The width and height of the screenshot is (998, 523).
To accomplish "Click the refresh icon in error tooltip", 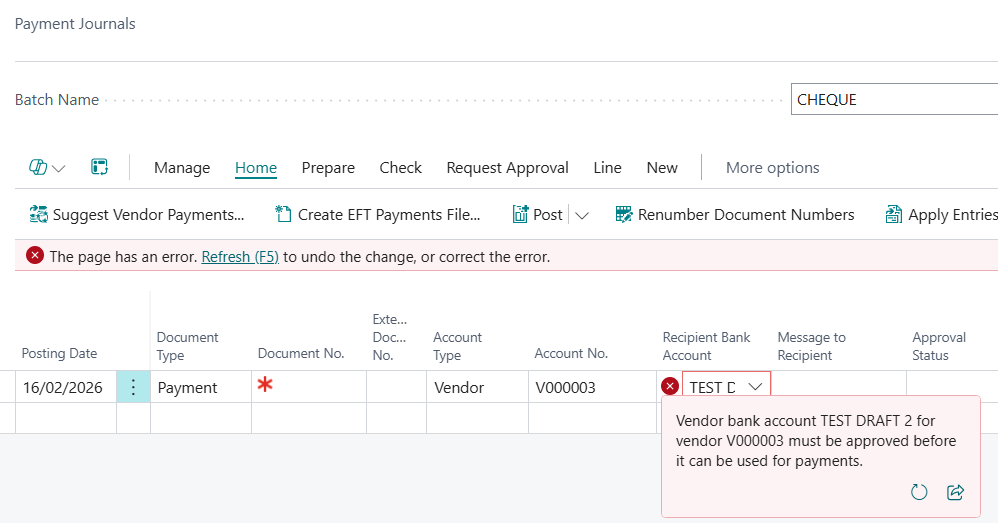I will tap(919, 492).
